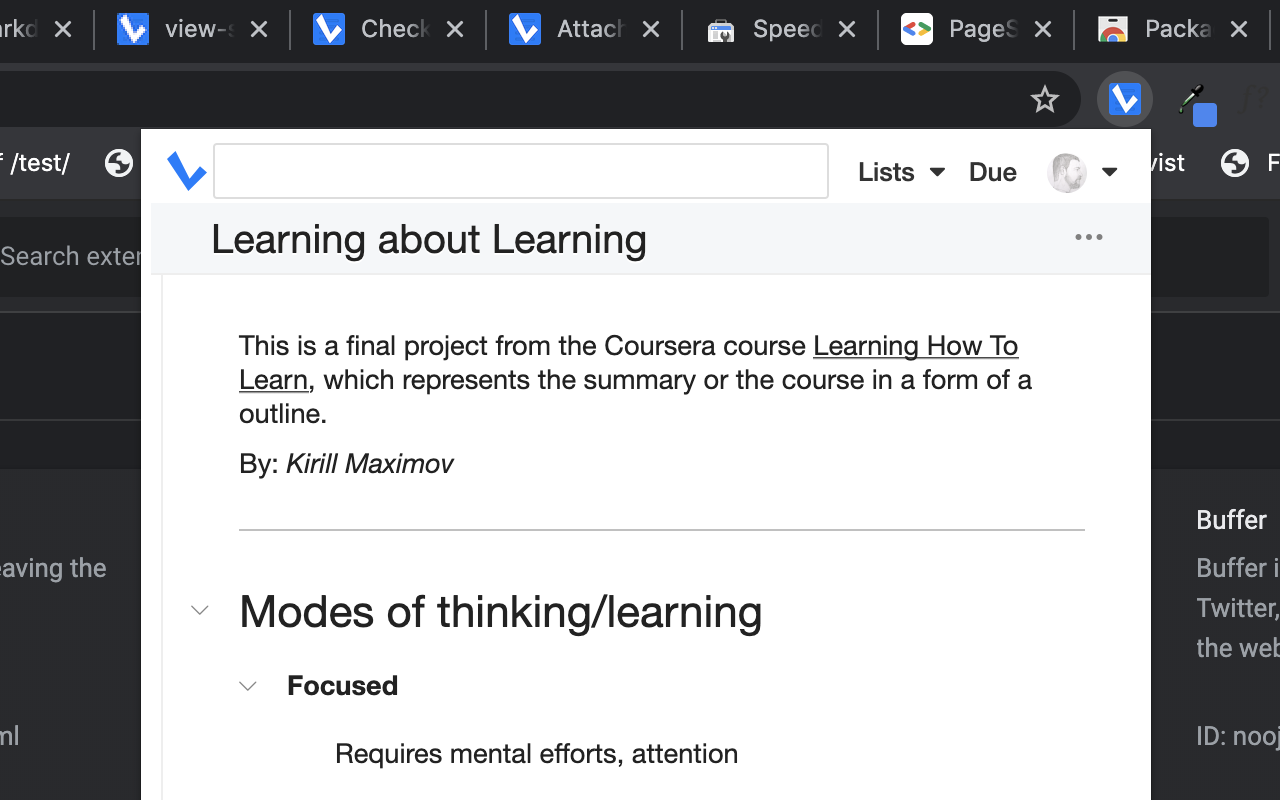Open the Due tasks view
1280x800 pixels.
tap(992, 172)
